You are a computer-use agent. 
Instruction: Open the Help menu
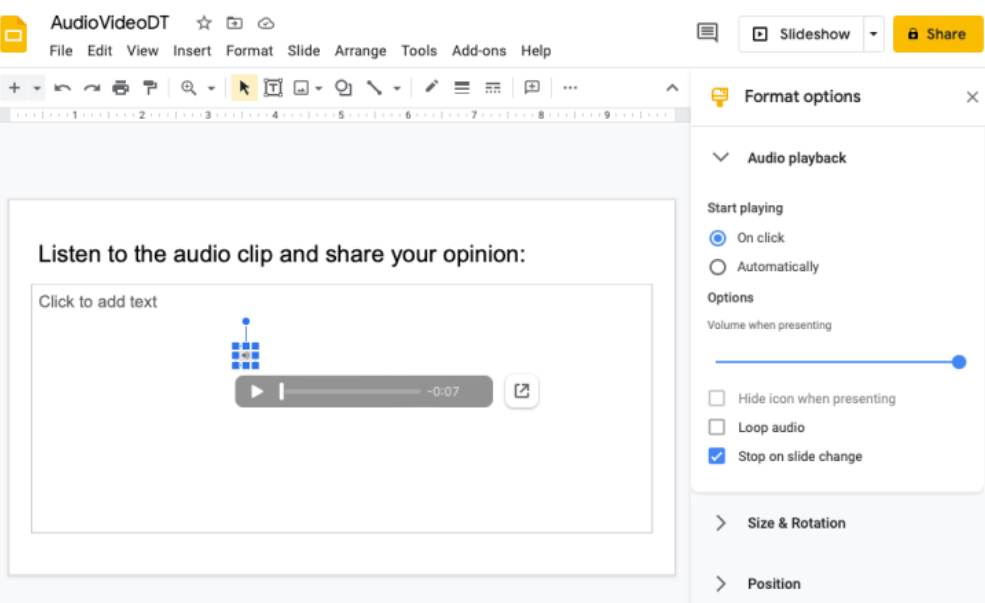pos(536,51)
